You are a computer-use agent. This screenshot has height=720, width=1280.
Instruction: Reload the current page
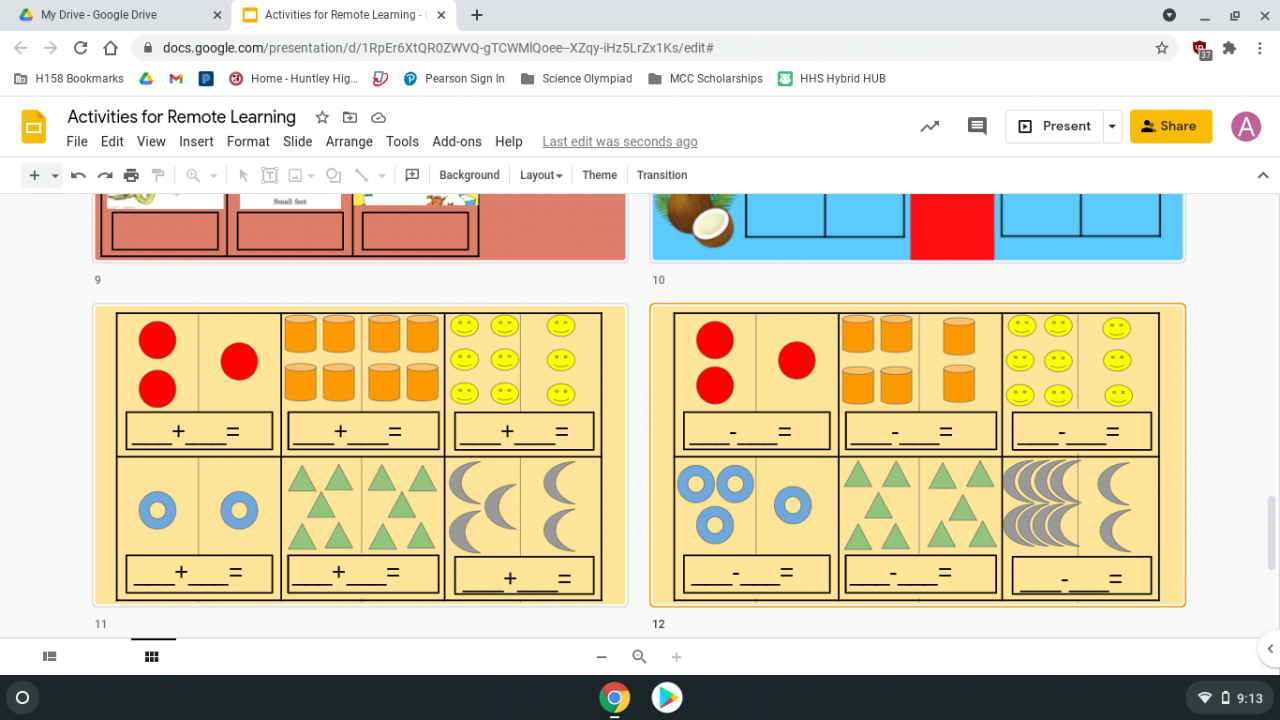coord(81,48)
